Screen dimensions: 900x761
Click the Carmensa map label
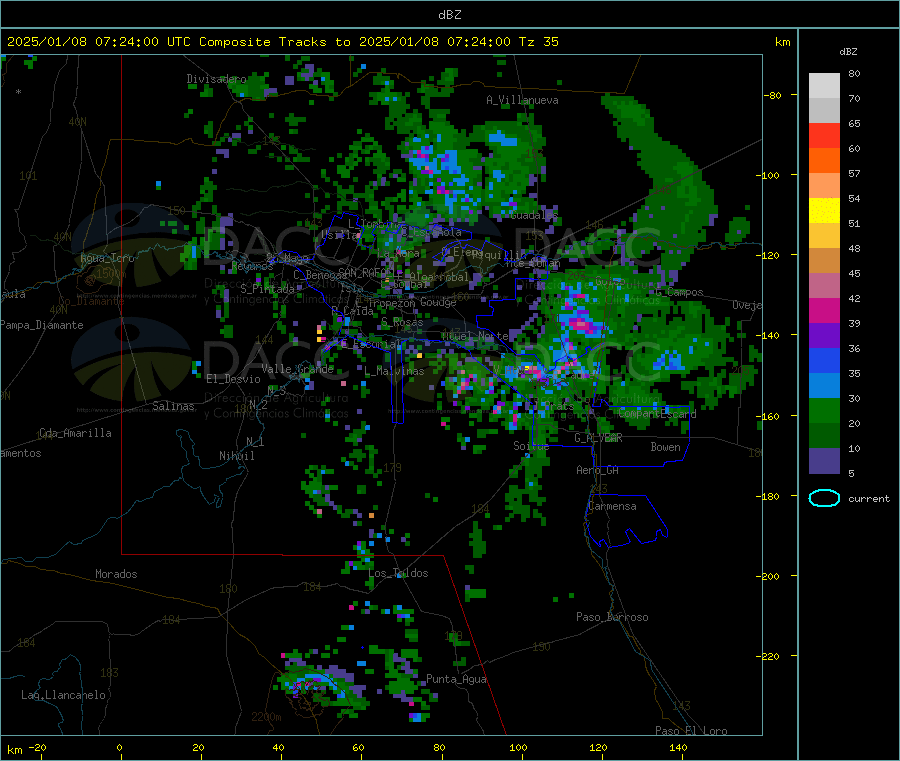tap(612, 506)
